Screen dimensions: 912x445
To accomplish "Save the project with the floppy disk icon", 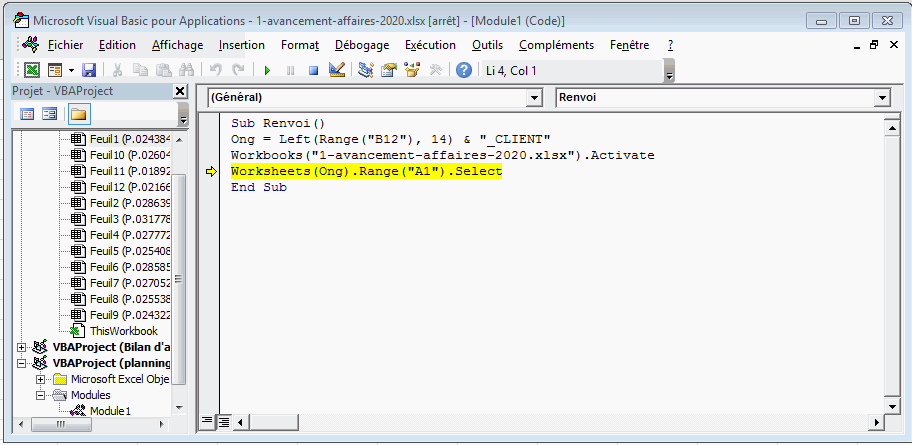I will 89,70.
